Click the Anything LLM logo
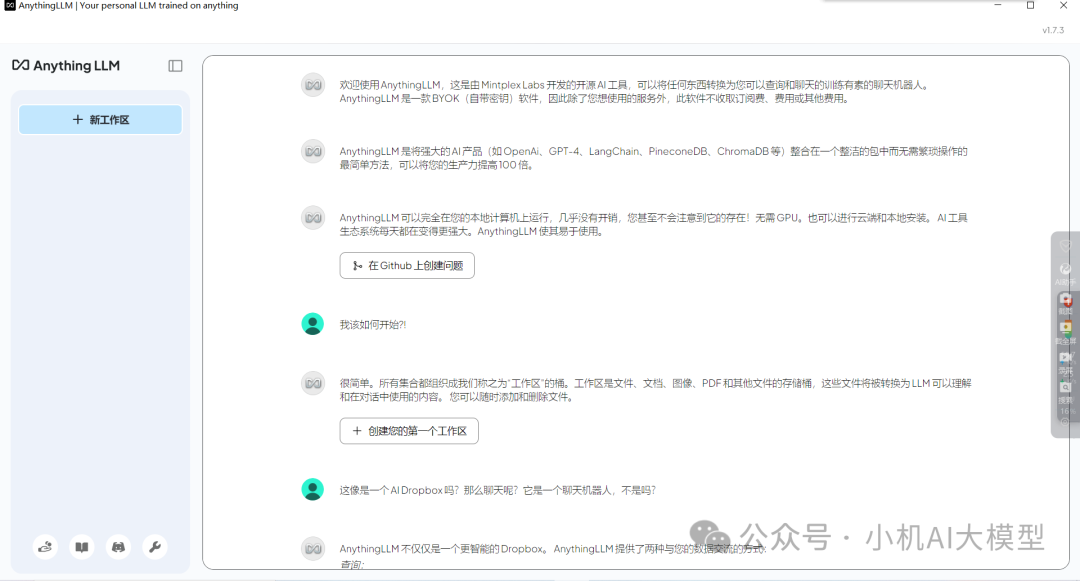This screenshot has width=1080, height=581. (x=66, y=65)
